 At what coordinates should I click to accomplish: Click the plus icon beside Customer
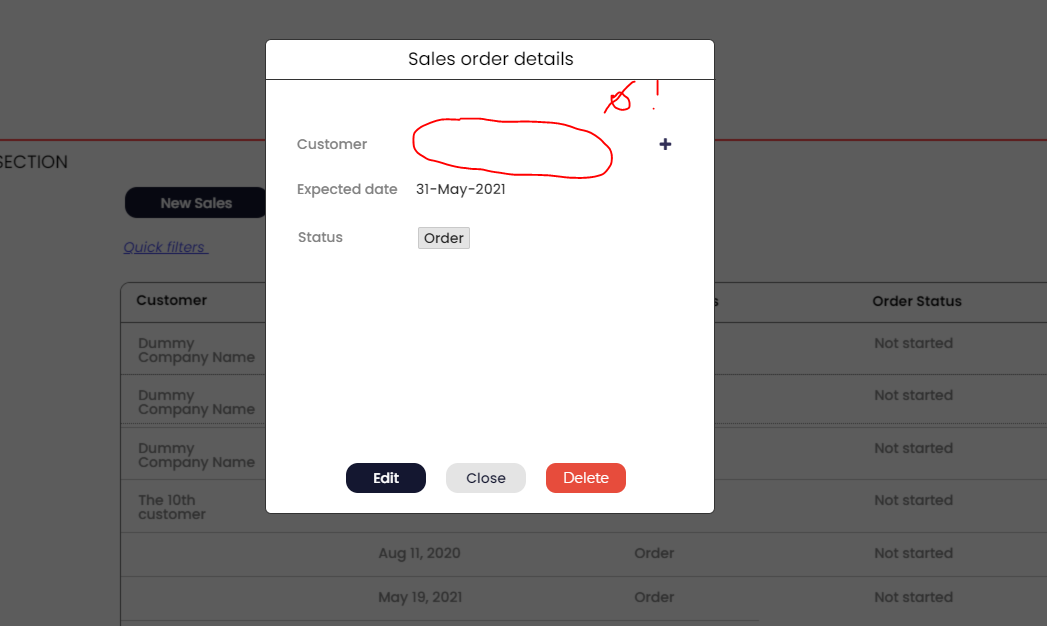[x=665, y=144]
